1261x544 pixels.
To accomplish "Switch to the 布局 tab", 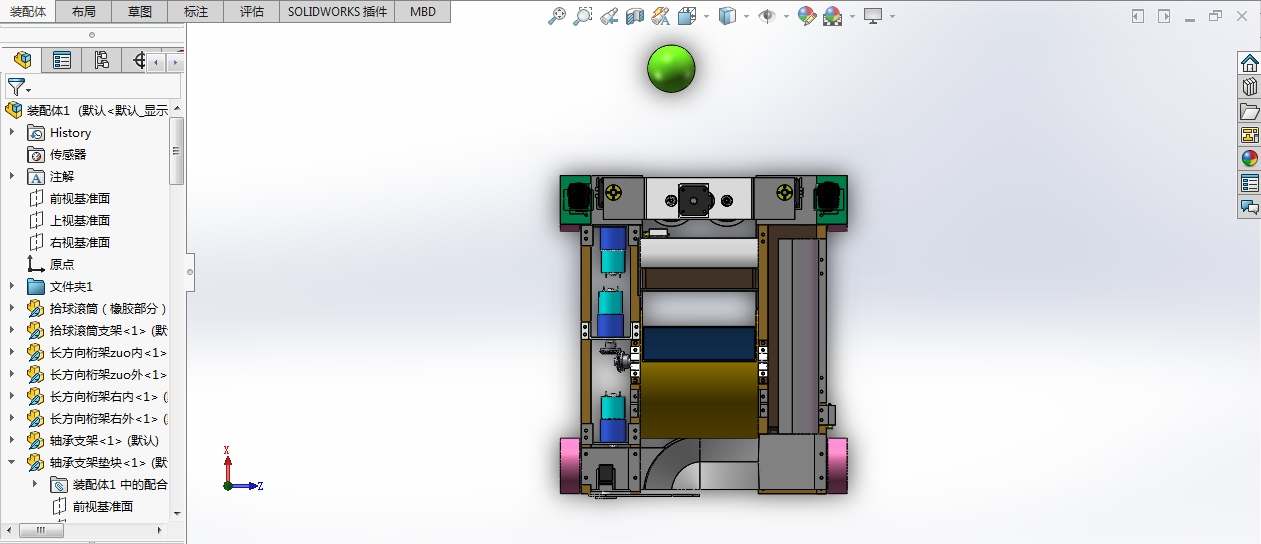I will (x=85, y=12).
